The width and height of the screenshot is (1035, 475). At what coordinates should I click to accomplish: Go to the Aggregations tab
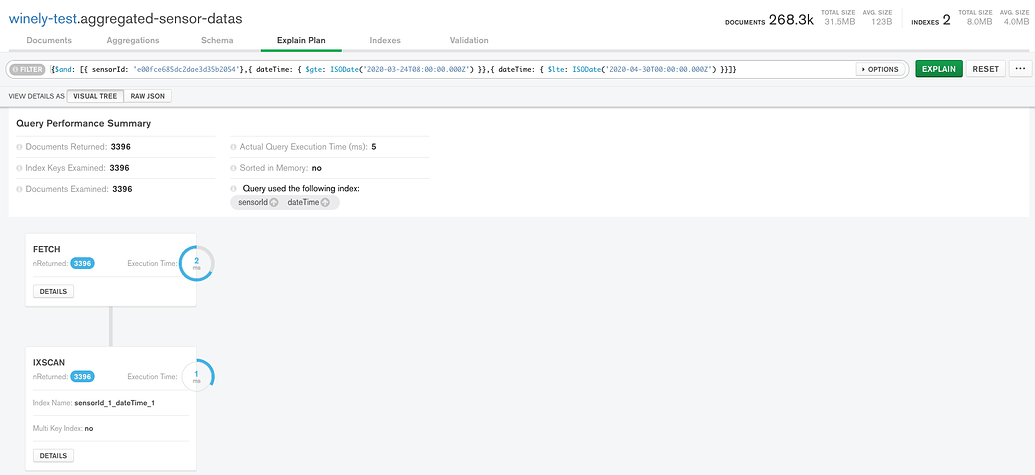pyautogui.click(x=133, y=40)
